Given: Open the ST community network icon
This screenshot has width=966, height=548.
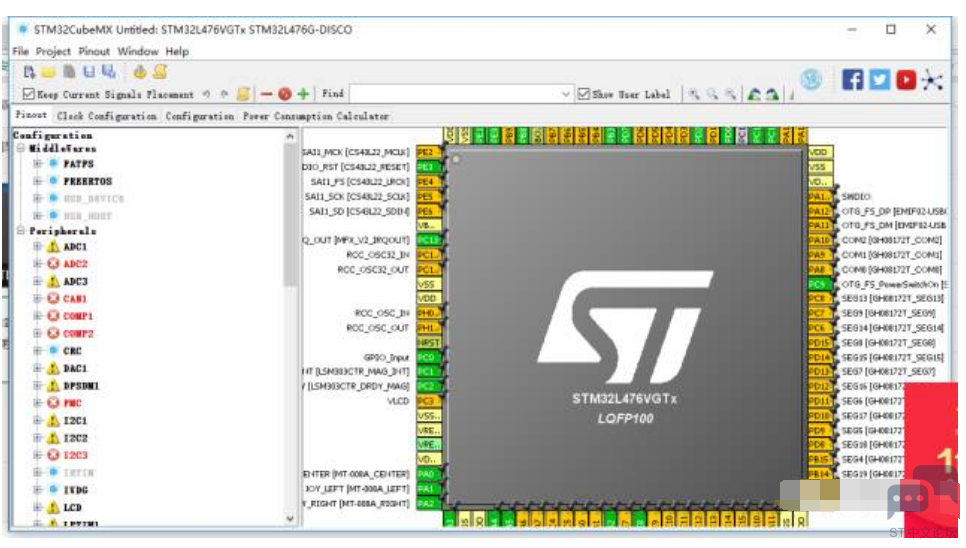Looking at the screenshot, I should coord(932,80).
